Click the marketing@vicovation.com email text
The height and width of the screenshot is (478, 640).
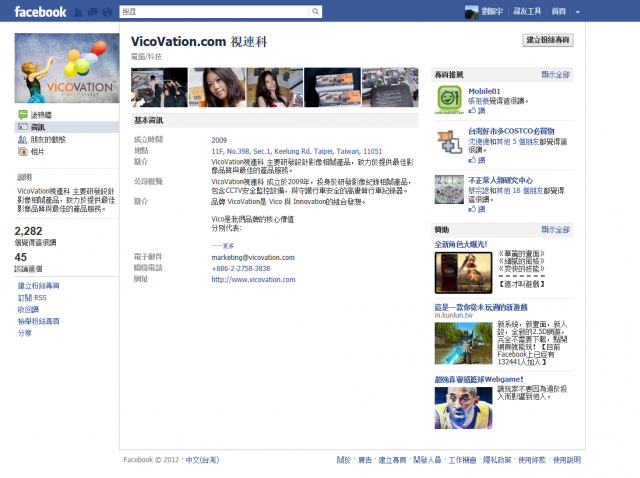point(253,258)
